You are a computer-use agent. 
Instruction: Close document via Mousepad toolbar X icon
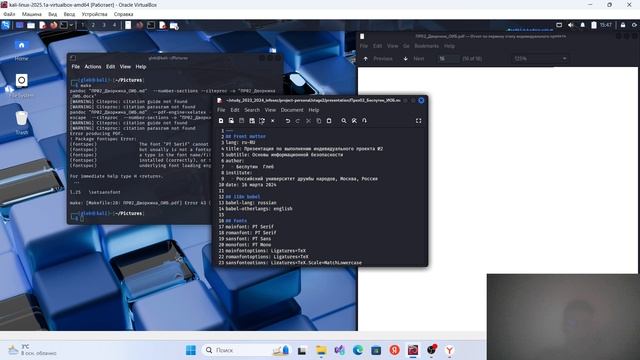point(273,121)
